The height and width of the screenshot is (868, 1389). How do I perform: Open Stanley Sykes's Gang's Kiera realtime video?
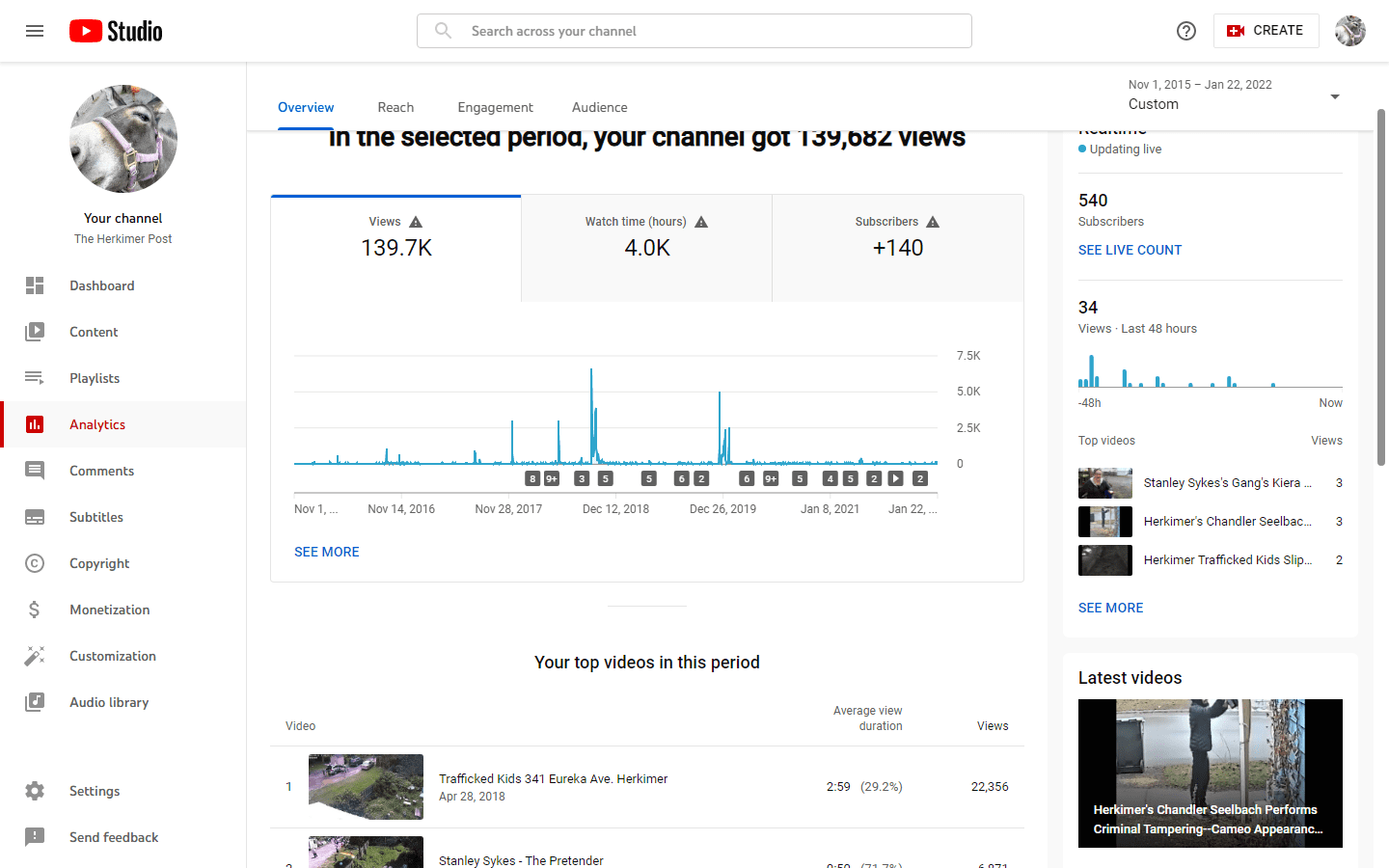(1211, 483)
